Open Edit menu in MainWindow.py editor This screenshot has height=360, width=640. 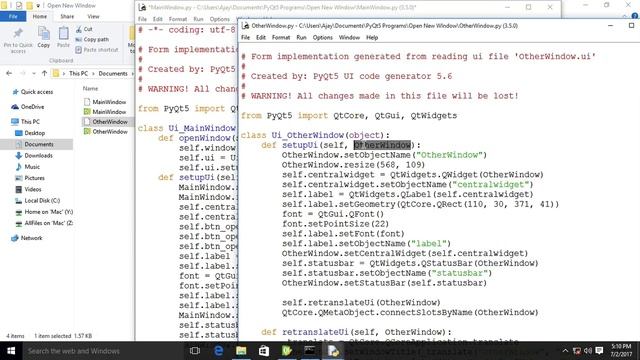(158, 19)
